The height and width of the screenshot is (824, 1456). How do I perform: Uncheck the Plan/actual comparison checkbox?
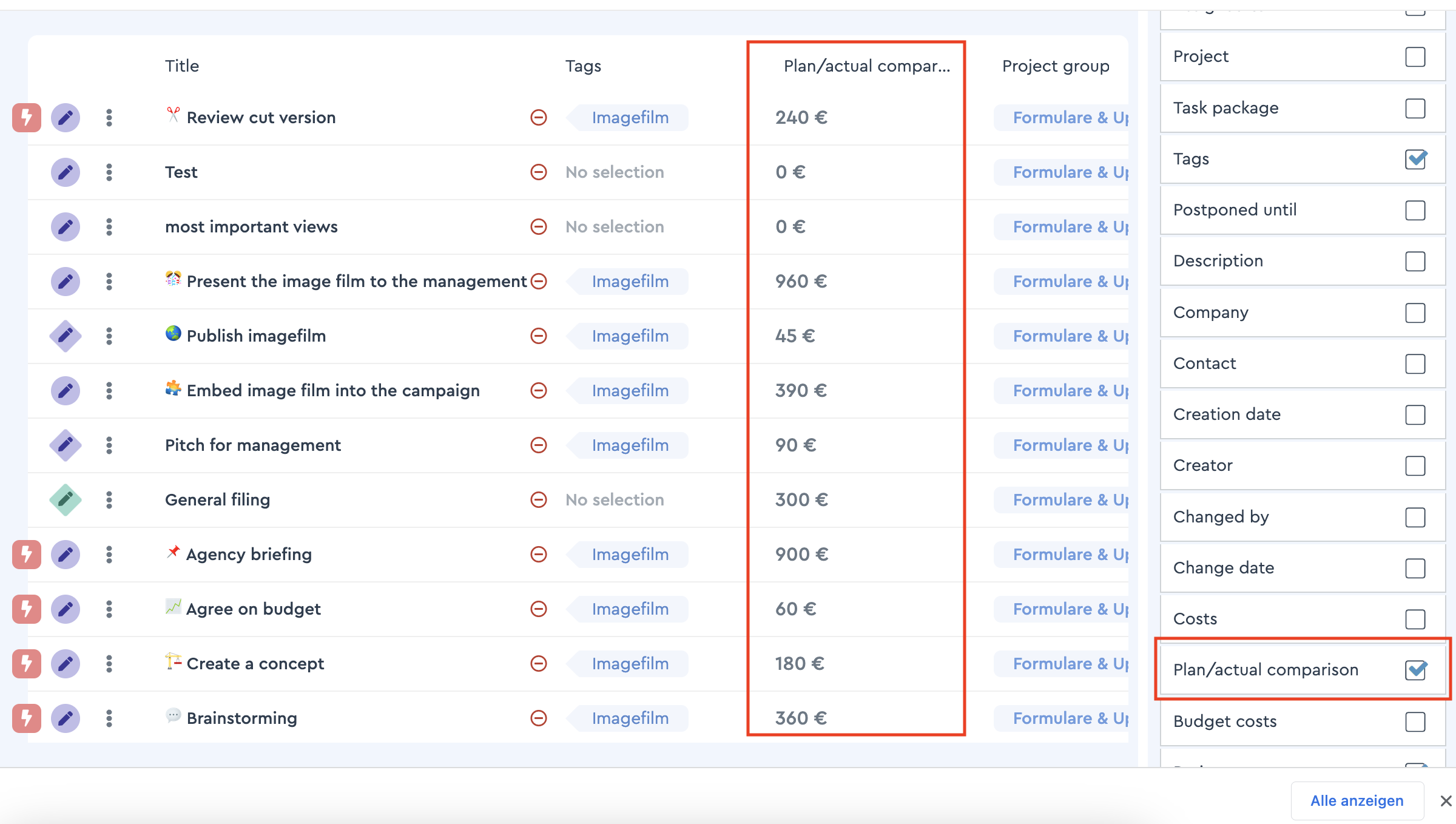(x=1415, y=670)
